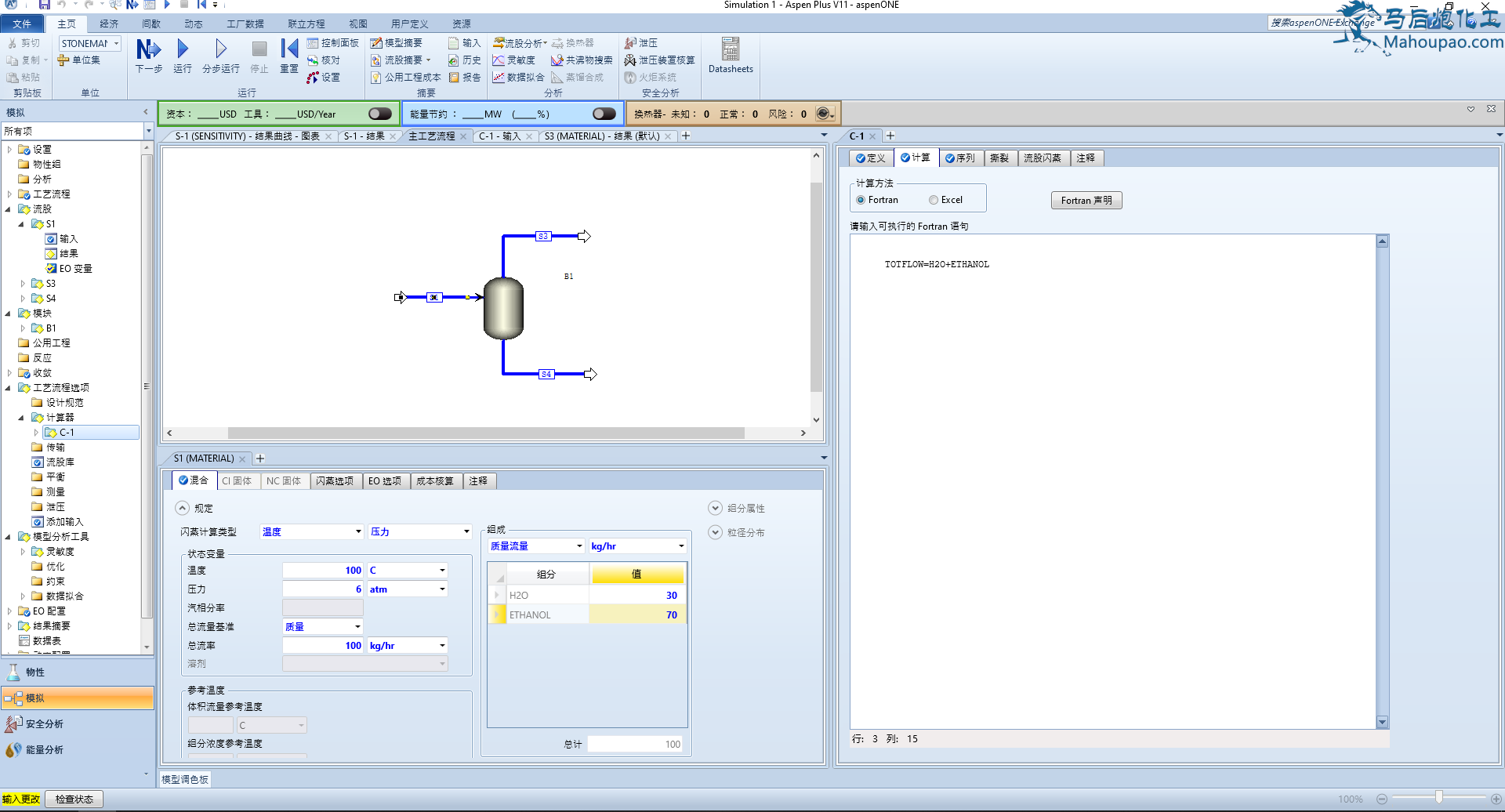Open the 动态 ribbon tab

click(194, 24)
